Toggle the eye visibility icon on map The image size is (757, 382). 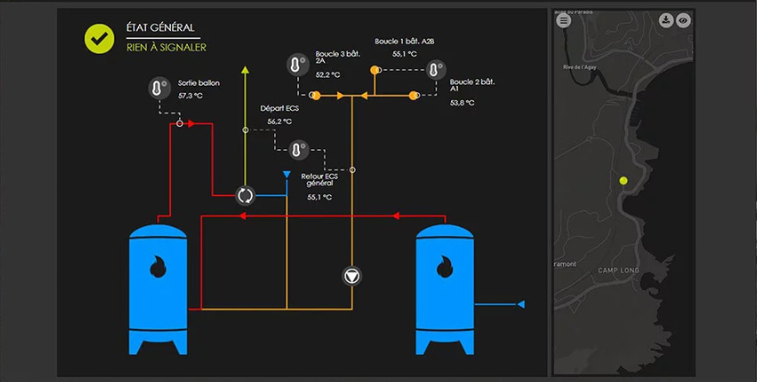coord(683,20)
